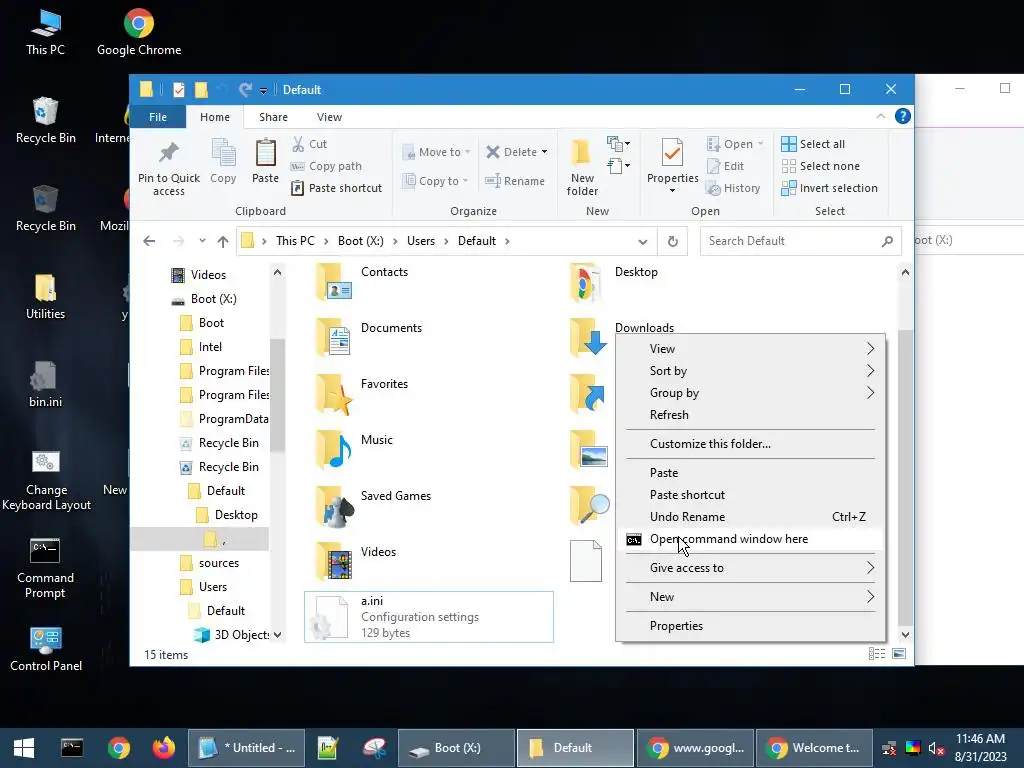Switch to Boot (X:) taskbar window
The image size is (1024, 768).
click(x=456, y=748)
